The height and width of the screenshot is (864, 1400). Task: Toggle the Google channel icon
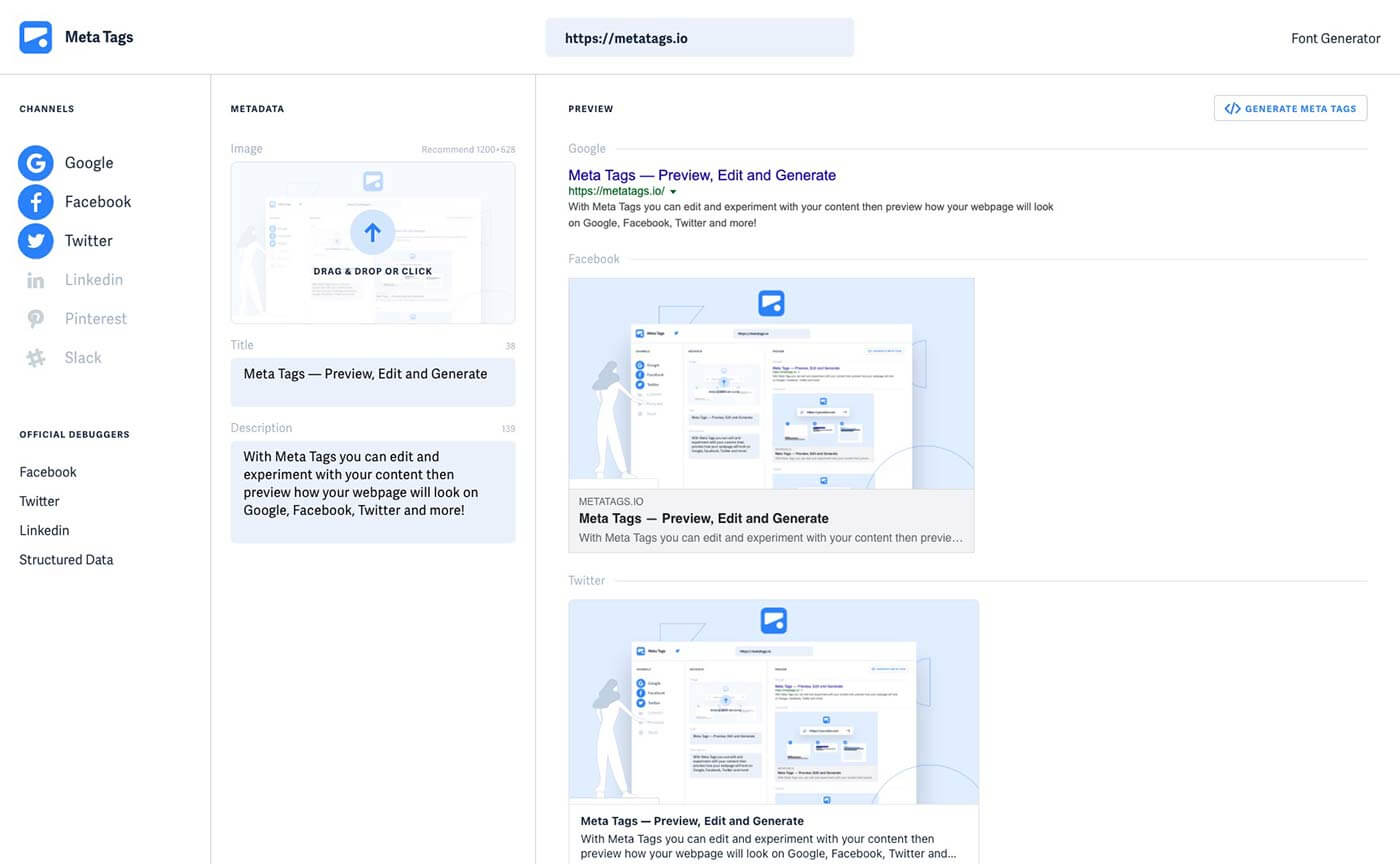tap(36, 163)
